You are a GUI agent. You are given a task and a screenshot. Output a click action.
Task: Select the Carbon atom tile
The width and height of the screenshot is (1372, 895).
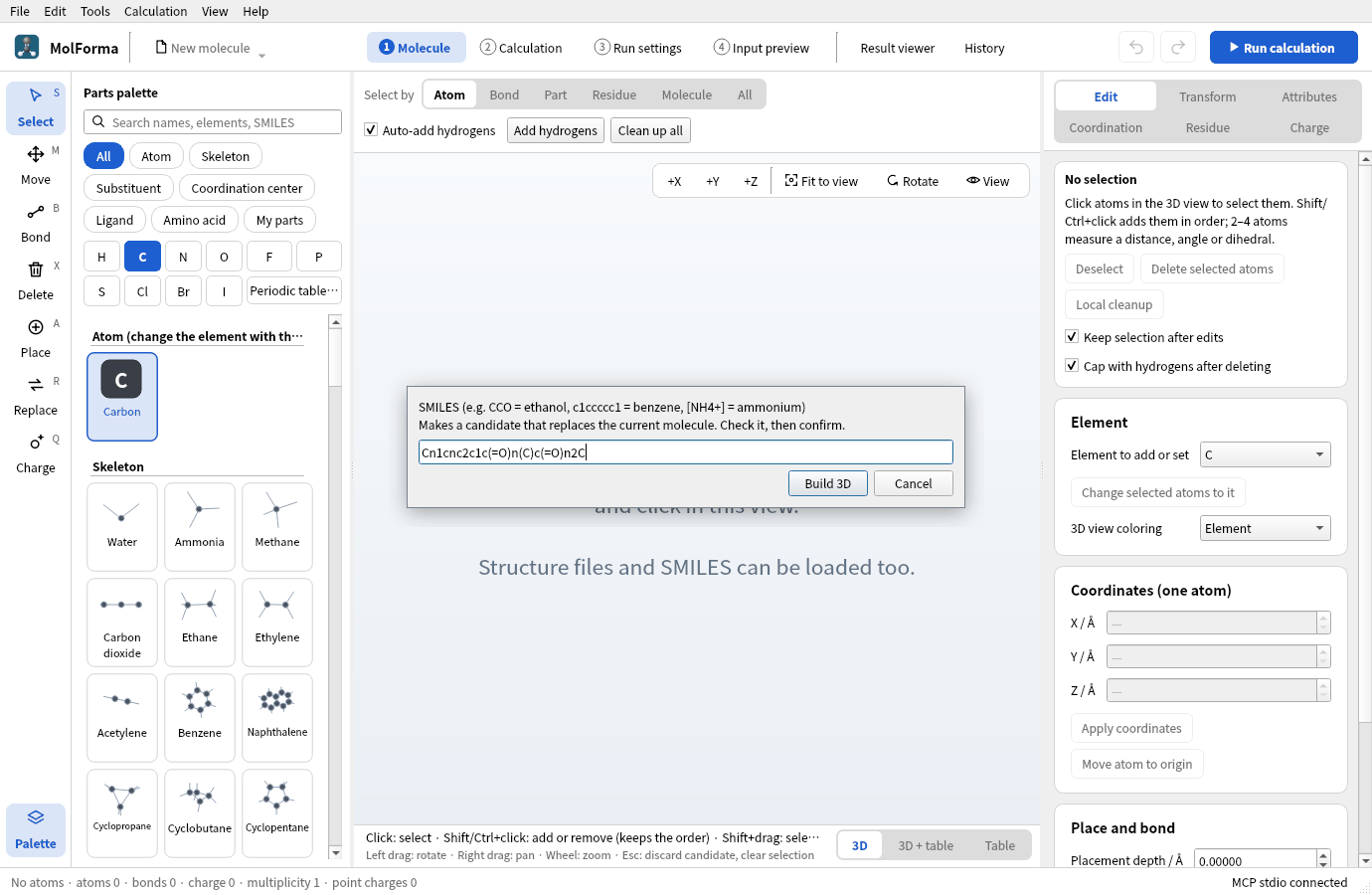122,396
